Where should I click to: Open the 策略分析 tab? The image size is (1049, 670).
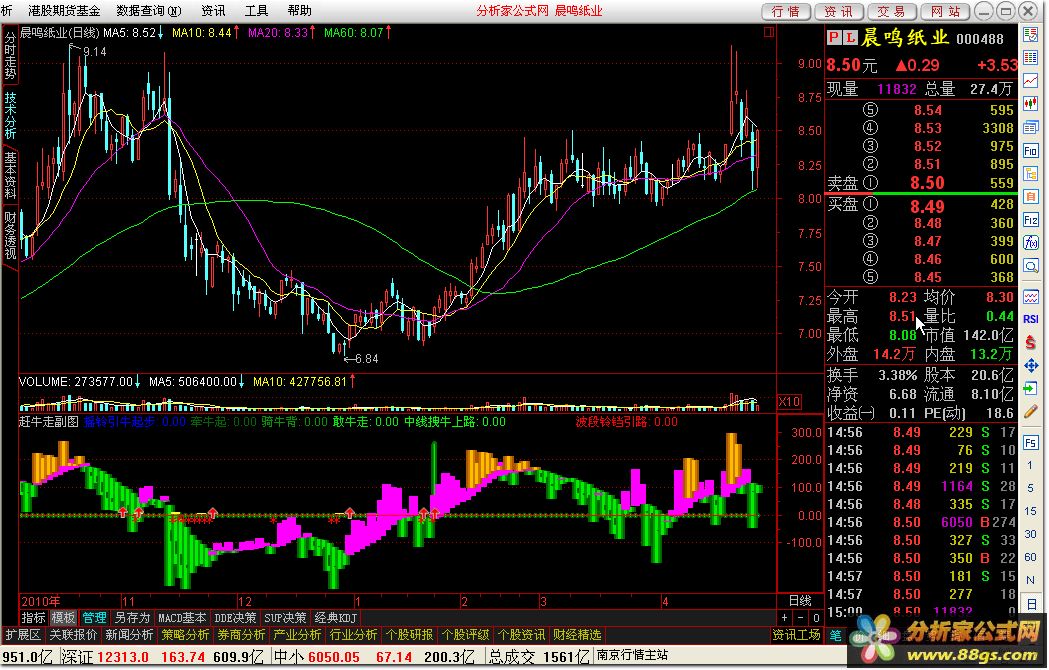[x=185, y=635]
